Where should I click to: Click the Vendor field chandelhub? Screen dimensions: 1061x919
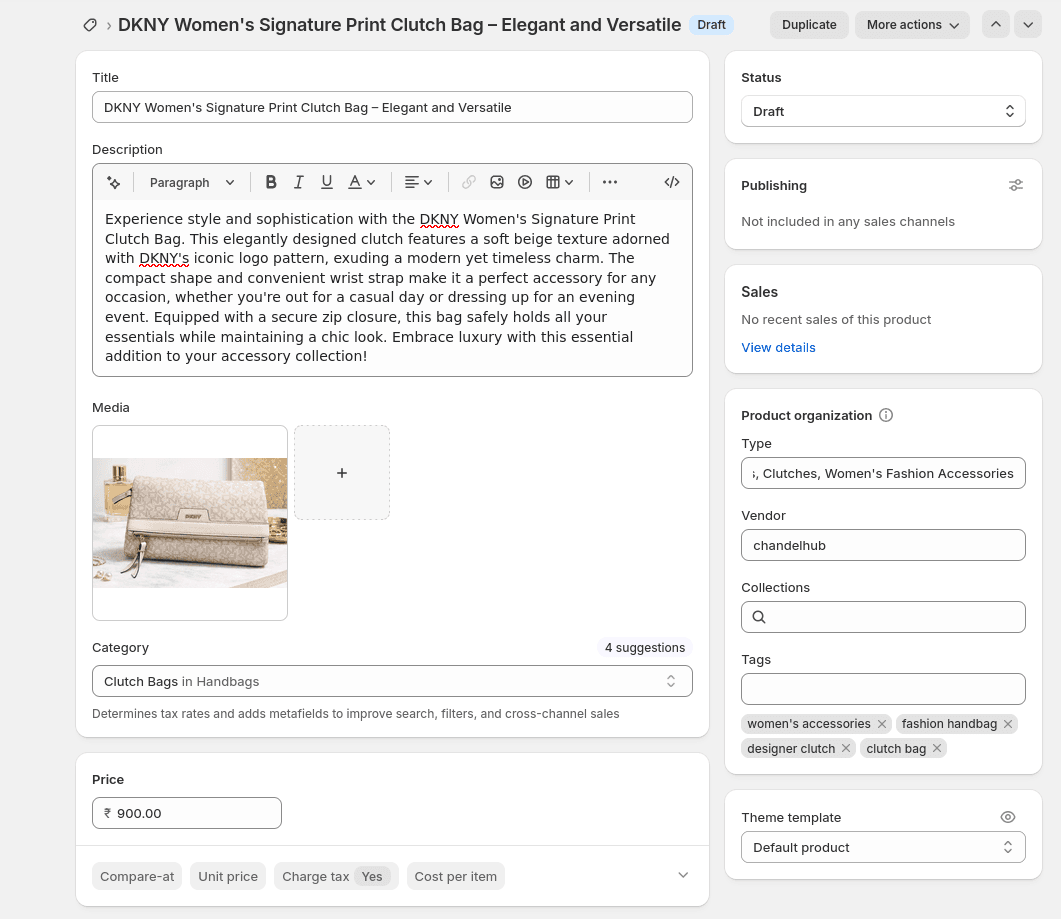point(883,545)
